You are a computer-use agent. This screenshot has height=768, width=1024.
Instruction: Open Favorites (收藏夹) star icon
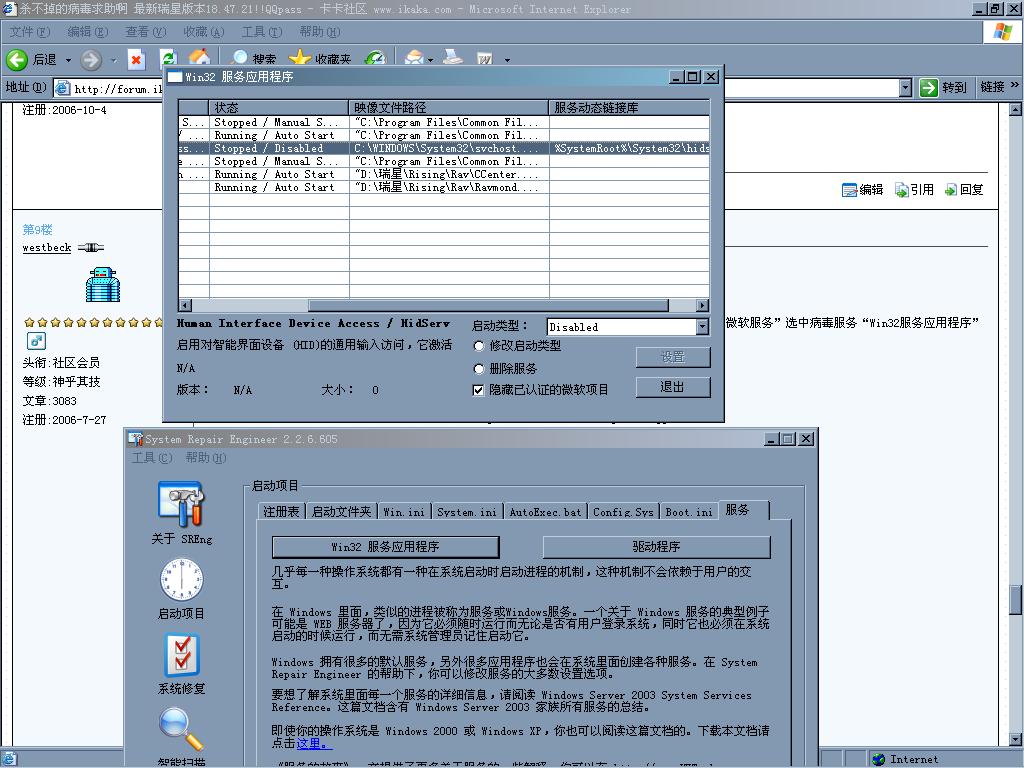(300, 59)
